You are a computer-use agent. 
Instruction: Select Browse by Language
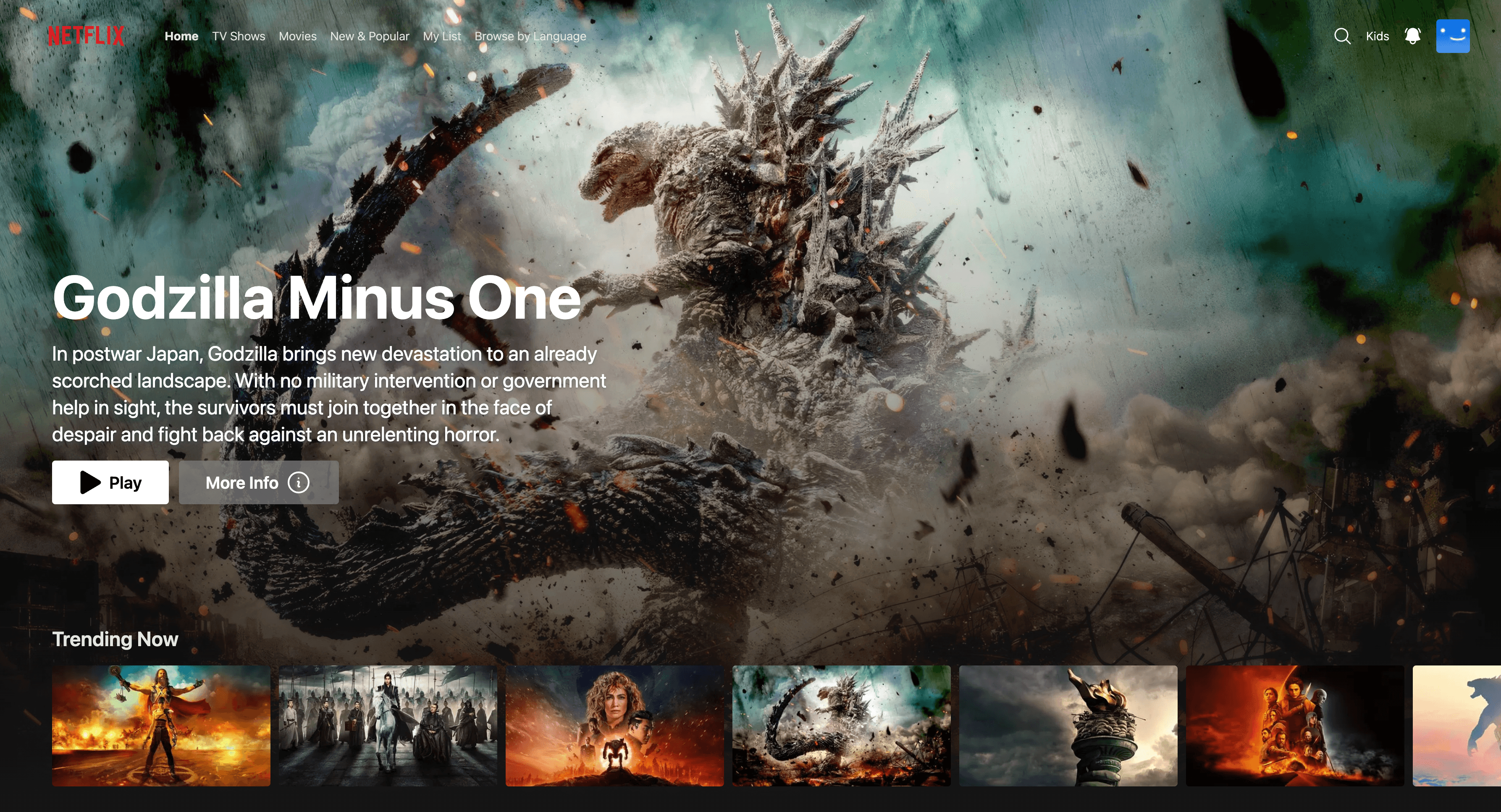(530, 36)
